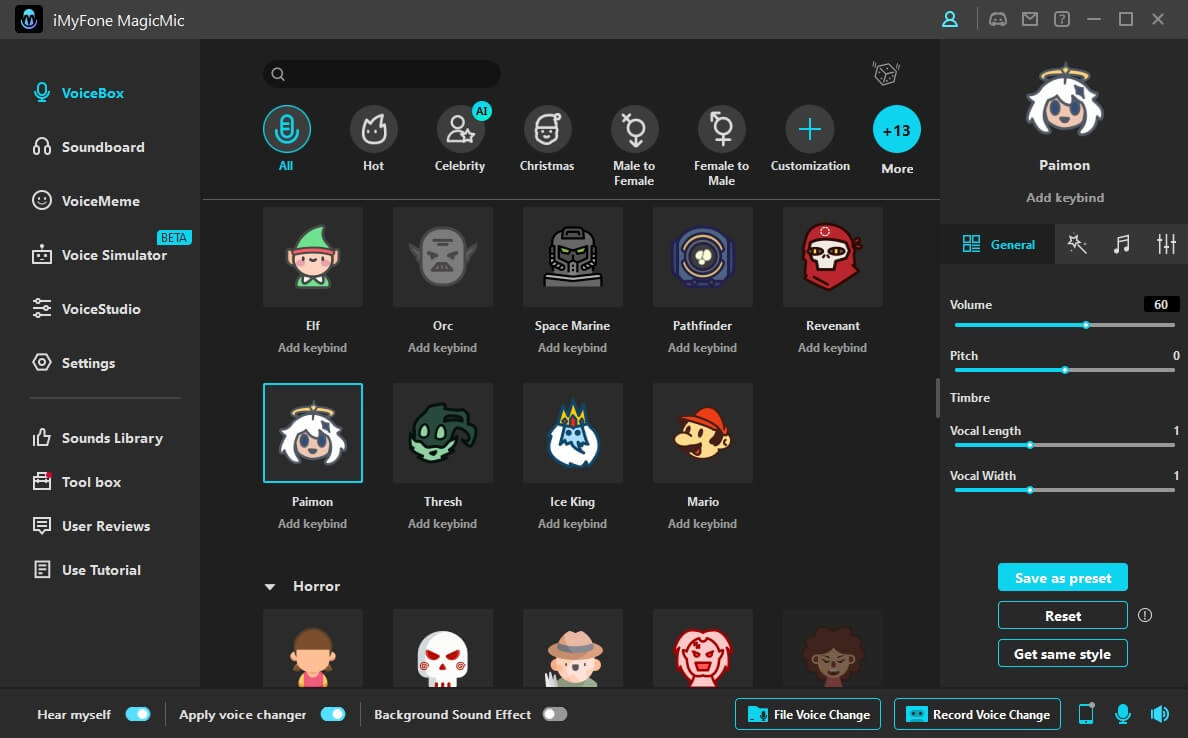Select the Elf voice
Screen dimensions: 1188x738
[313, 258]
